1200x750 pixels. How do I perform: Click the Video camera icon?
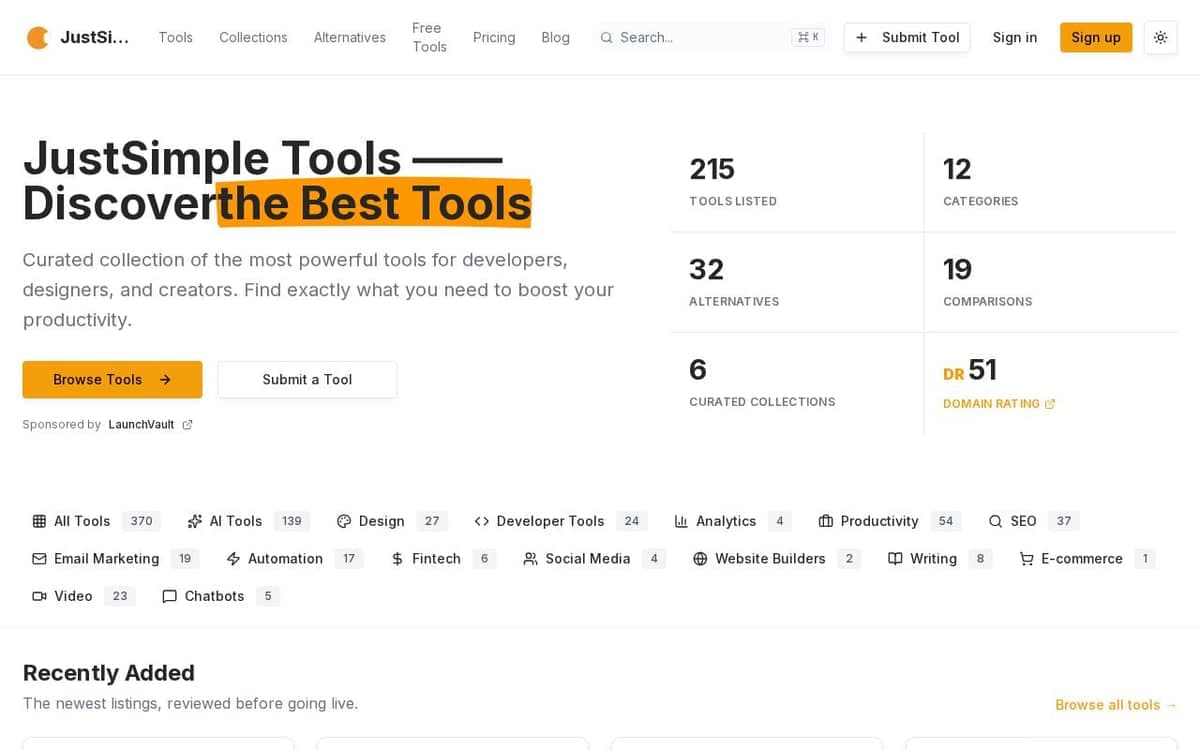(x=39, y=596)
